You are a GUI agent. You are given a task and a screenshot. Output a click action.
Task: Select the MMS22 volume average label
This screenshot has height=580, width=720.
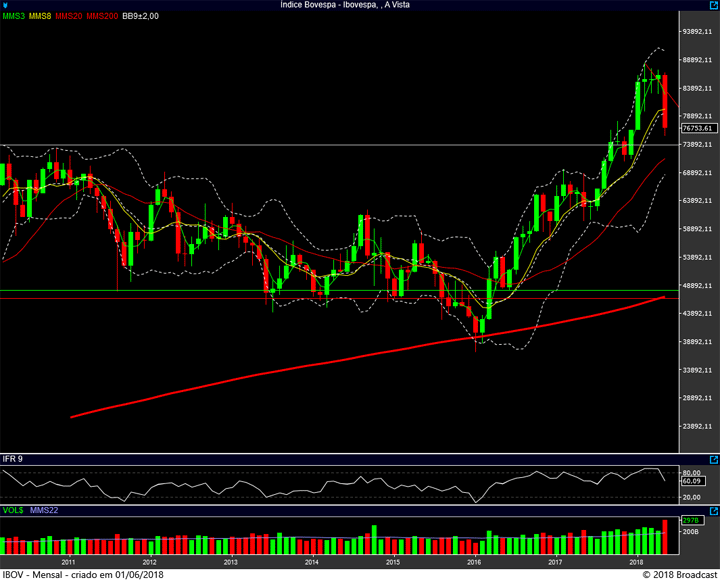45,510
